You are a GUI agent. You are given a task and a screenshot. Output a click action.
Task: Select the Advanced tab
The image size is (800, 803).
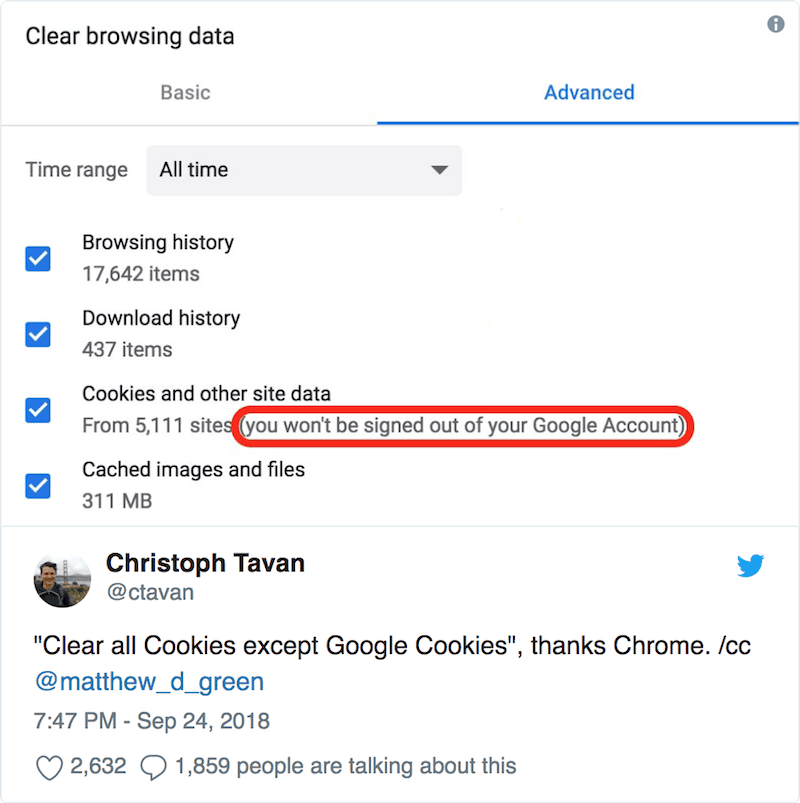[589, 93]
